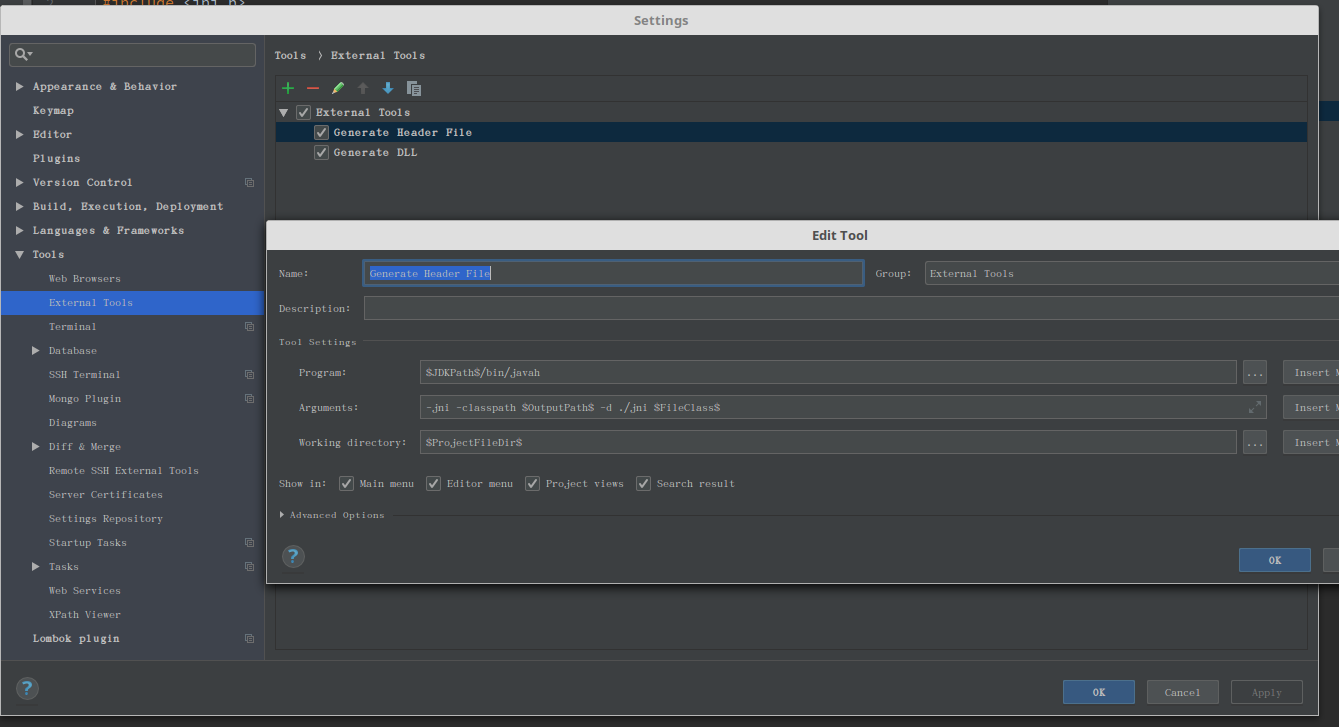Expand Advanced Options section
This screenshot has height=727, width=1339.
click(x=282, y=515)
